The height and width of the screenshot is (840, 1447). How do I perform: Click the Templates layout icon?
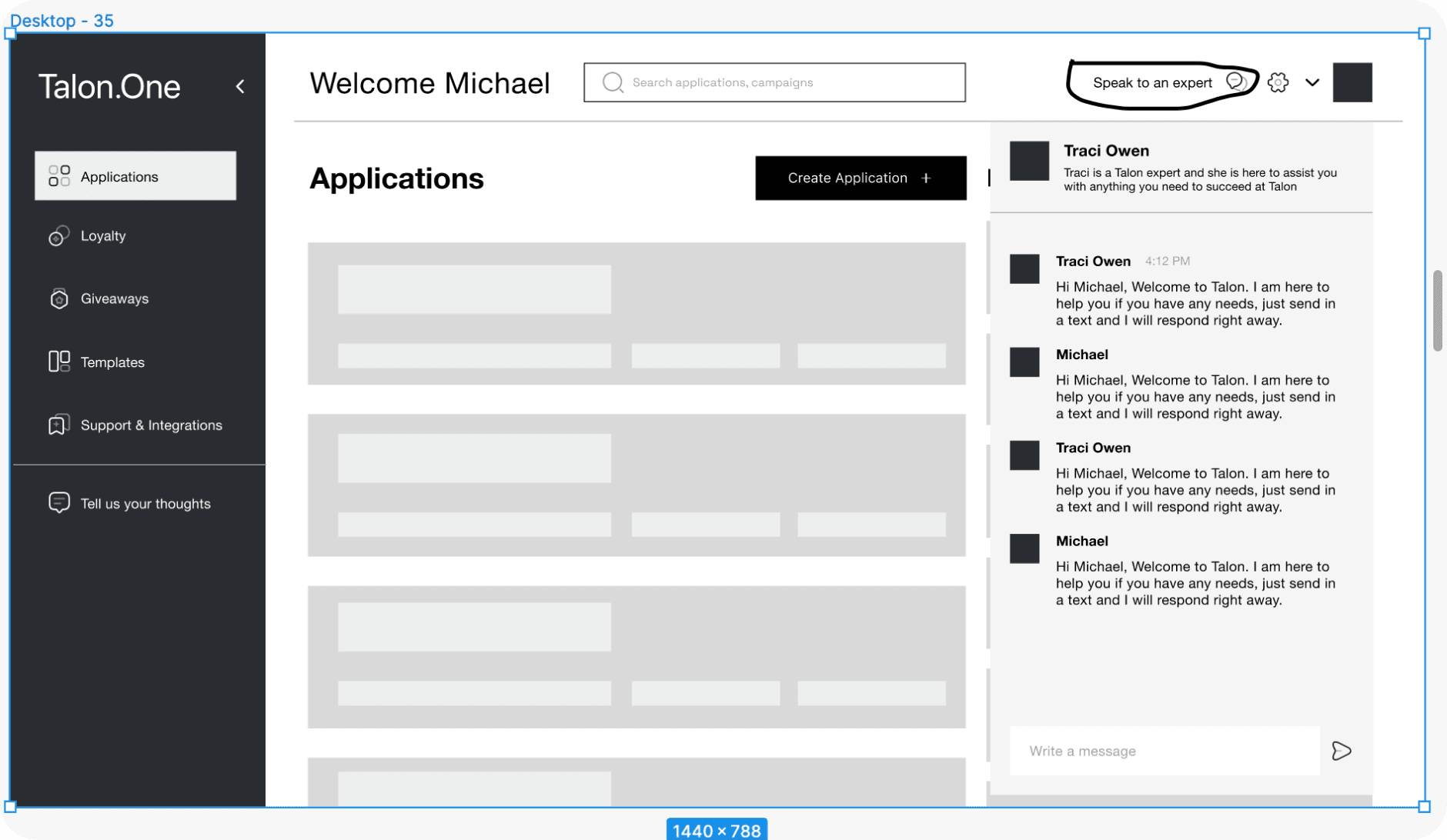click(59, 362)
